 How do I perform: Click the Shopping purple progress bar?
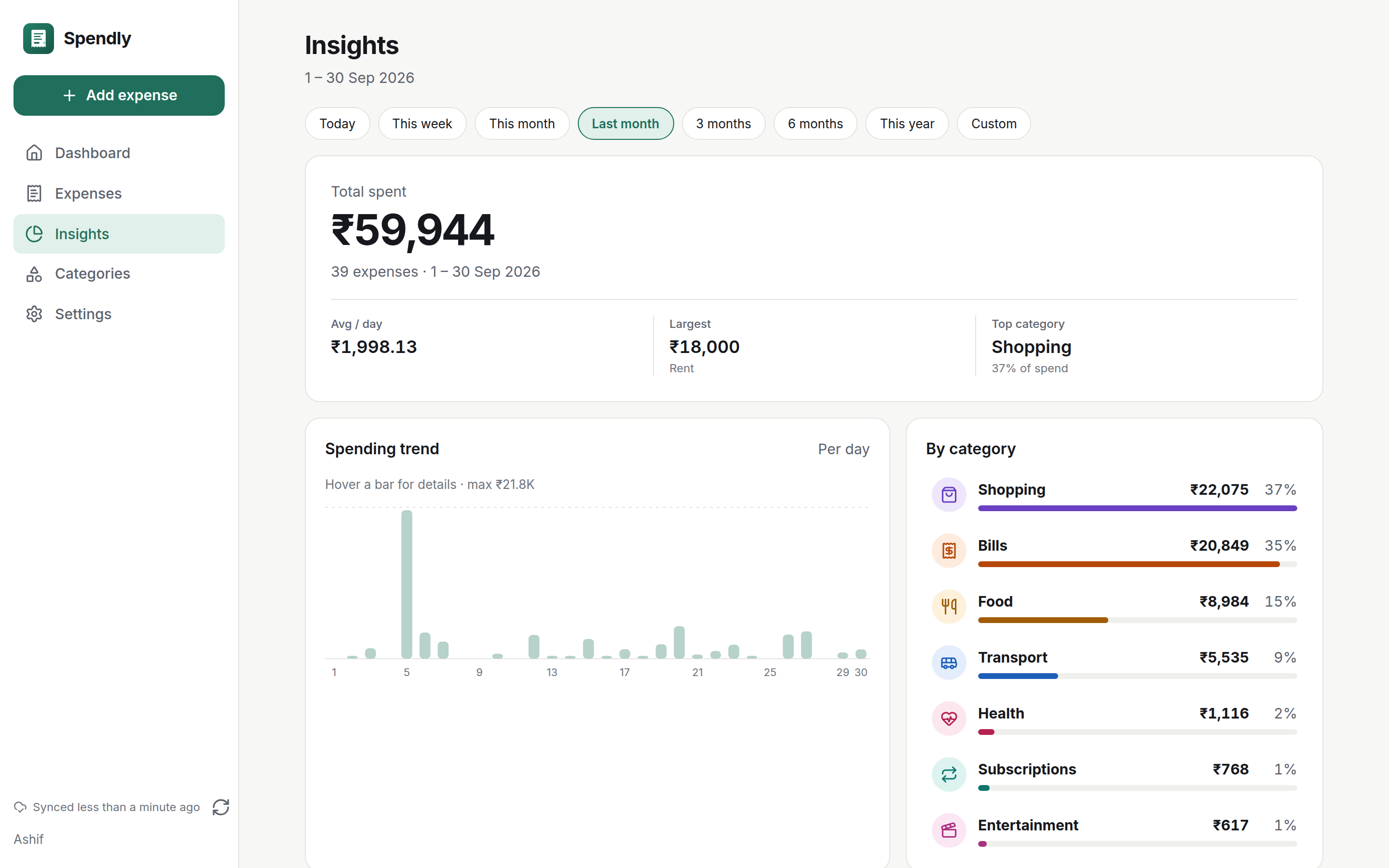point(1137,508)
